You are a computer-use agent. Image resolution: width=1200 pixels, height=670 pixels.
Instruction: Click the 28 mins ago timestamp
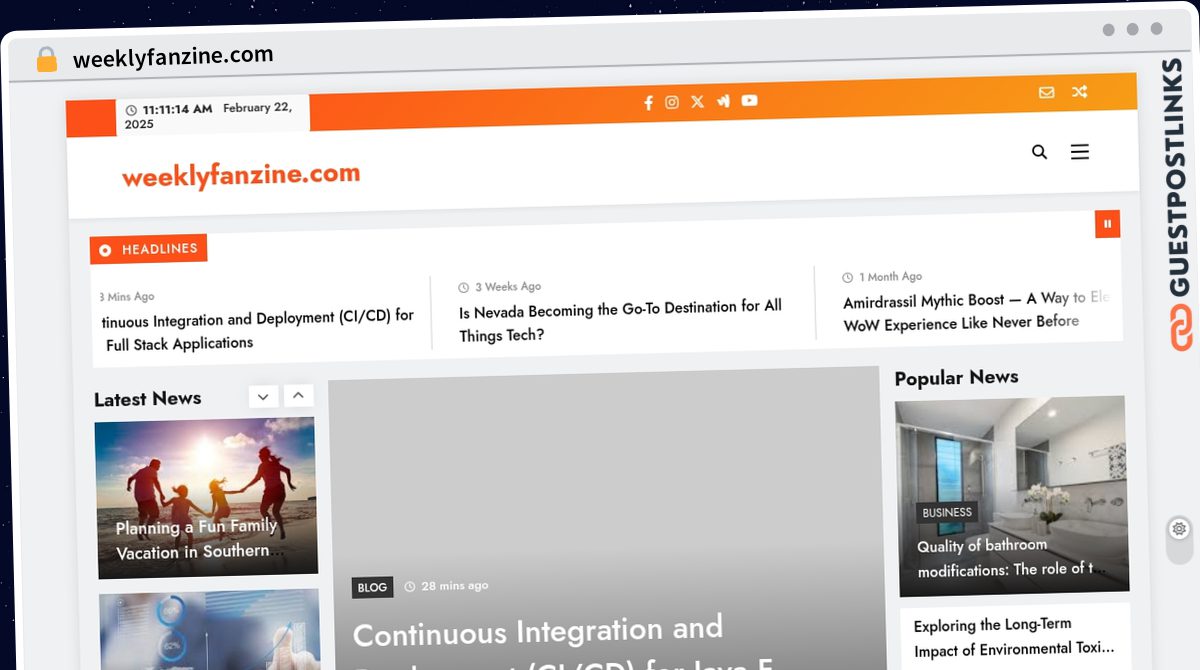coord(446,586)
